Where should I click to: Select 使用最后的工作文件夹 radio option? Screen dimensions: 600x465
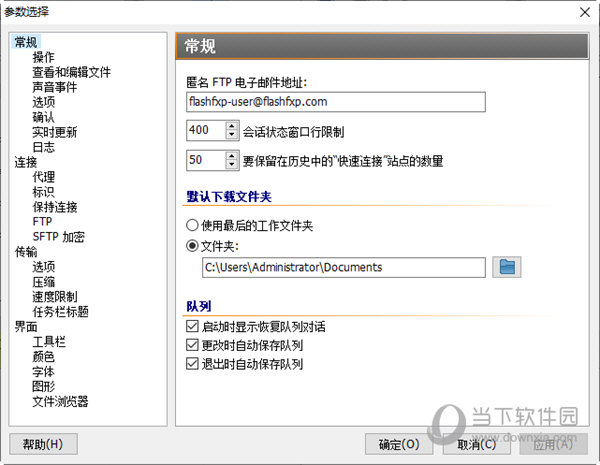click(x=192, y=225)
